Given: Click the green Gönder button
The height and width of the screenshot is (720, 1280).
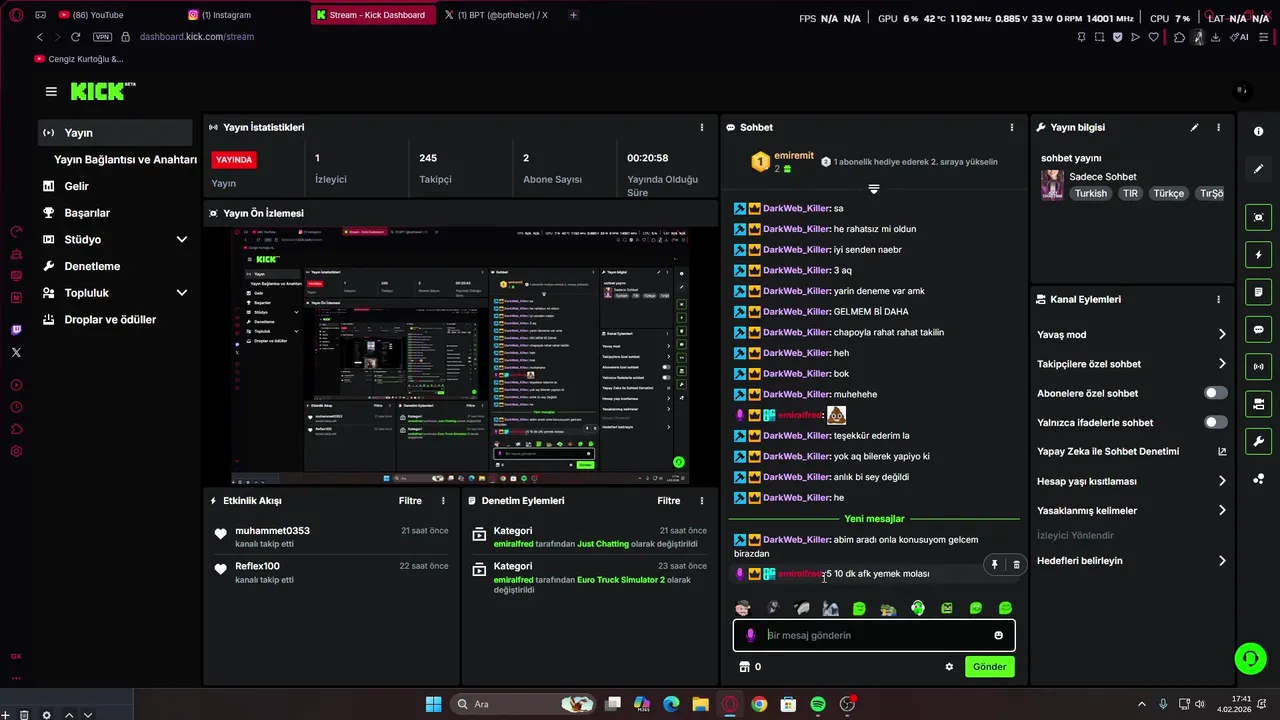Looking at the screenshot, I should (x=989, y=667).
